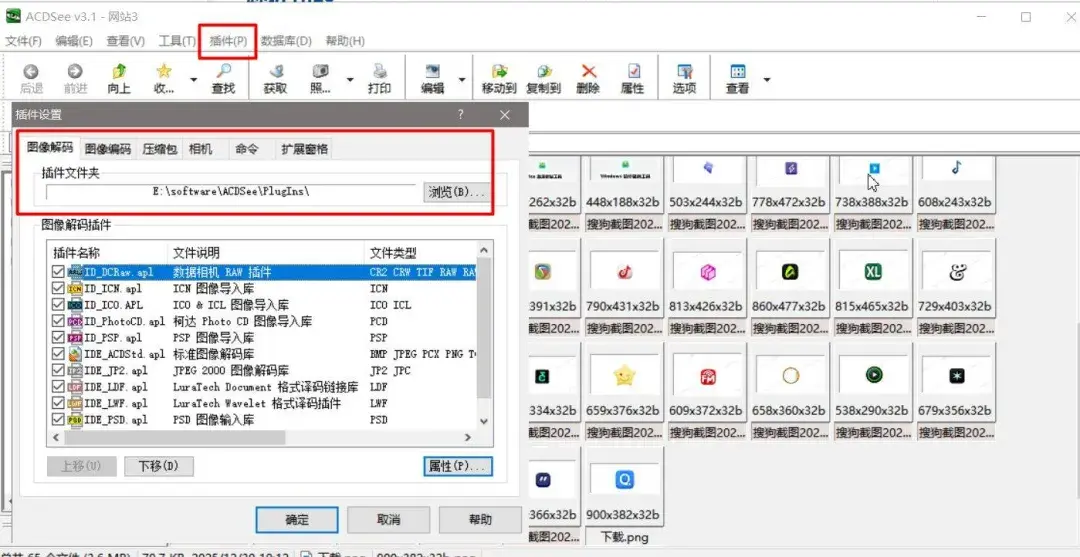Click the help question mark in plugin dialog
Screen dimensions: 1080x557
click(x=461, y=115)
